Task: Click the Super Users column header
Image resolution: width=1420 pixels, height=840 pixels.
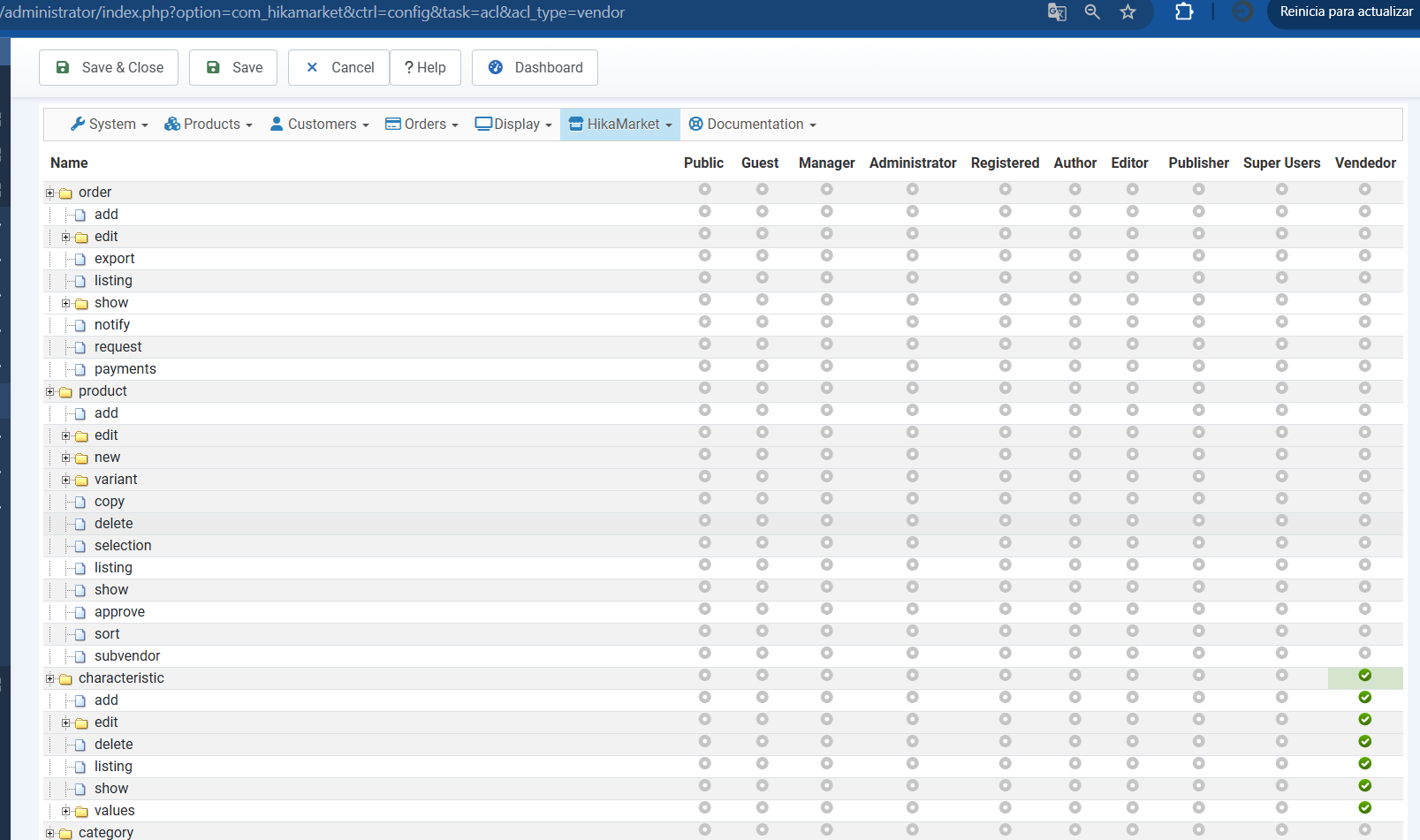Action: tap(1281, 163)
